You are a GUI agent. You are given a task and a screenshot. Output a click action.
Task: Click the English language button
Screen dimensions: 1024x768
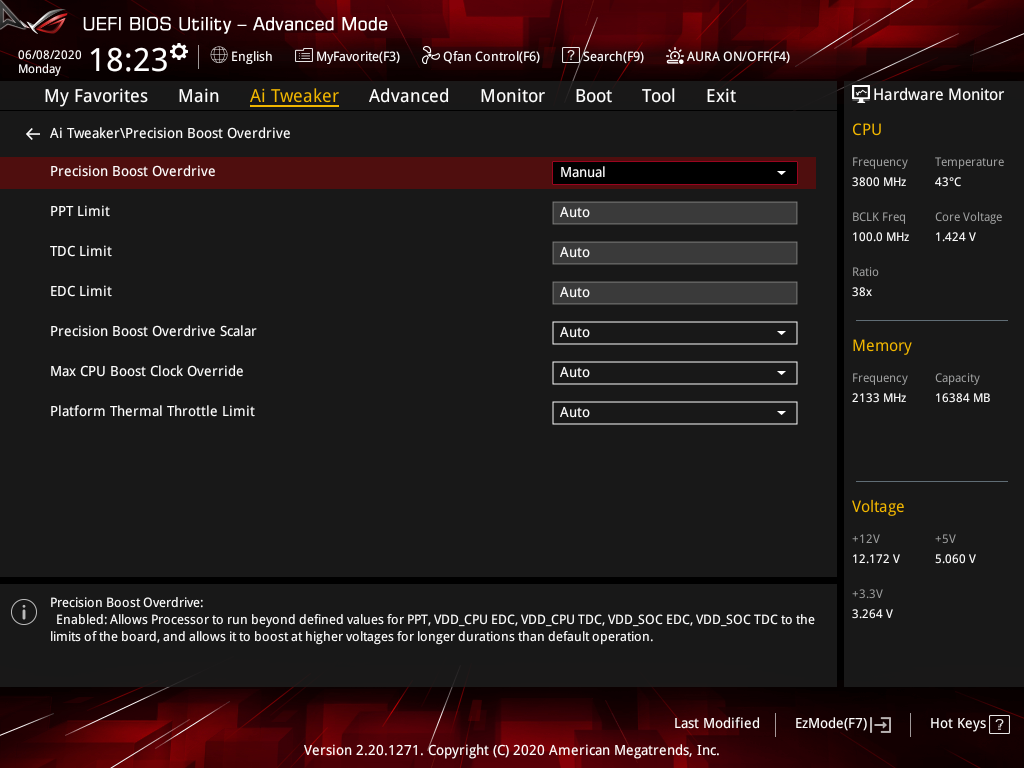[242, 56]
